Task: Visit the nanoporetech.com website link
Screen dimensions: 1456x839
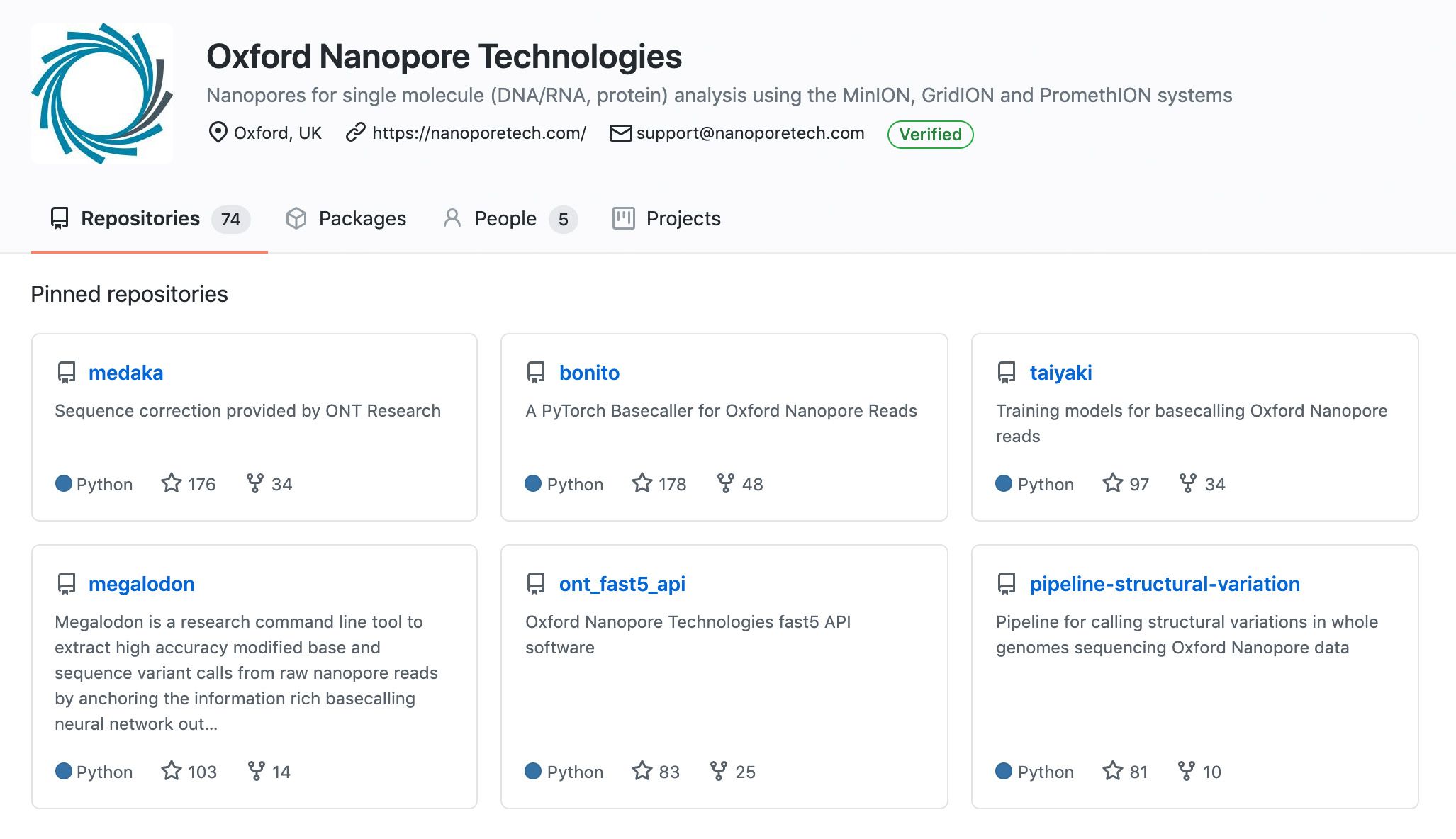Action: pyautogui.click(x=479, y=133)
